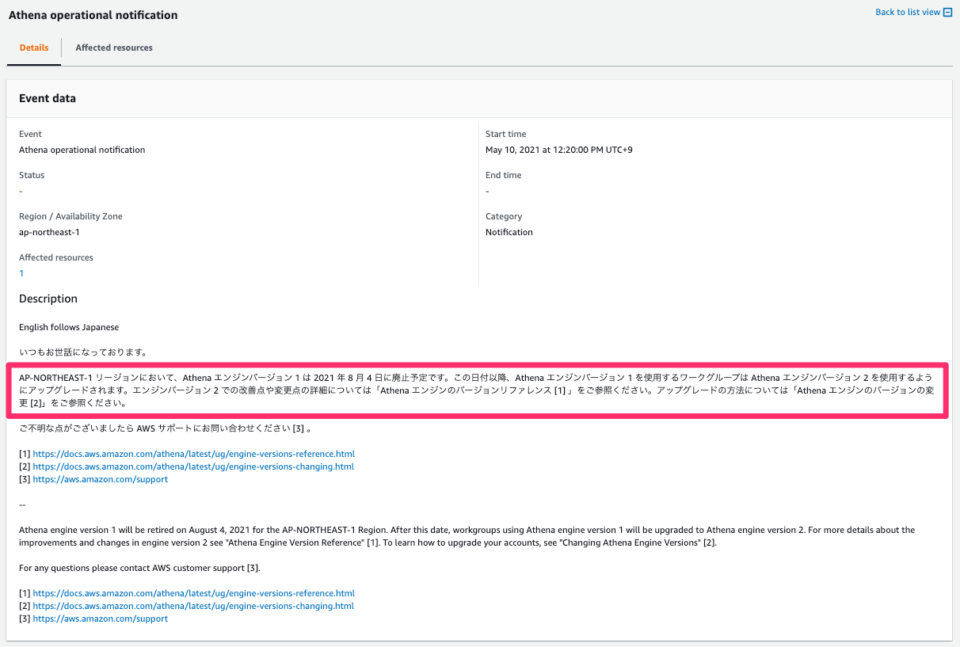Open the affected resources count link showing 1
Image resolution: width=960 pixels, height=647 pixels.
coord(21,272)
